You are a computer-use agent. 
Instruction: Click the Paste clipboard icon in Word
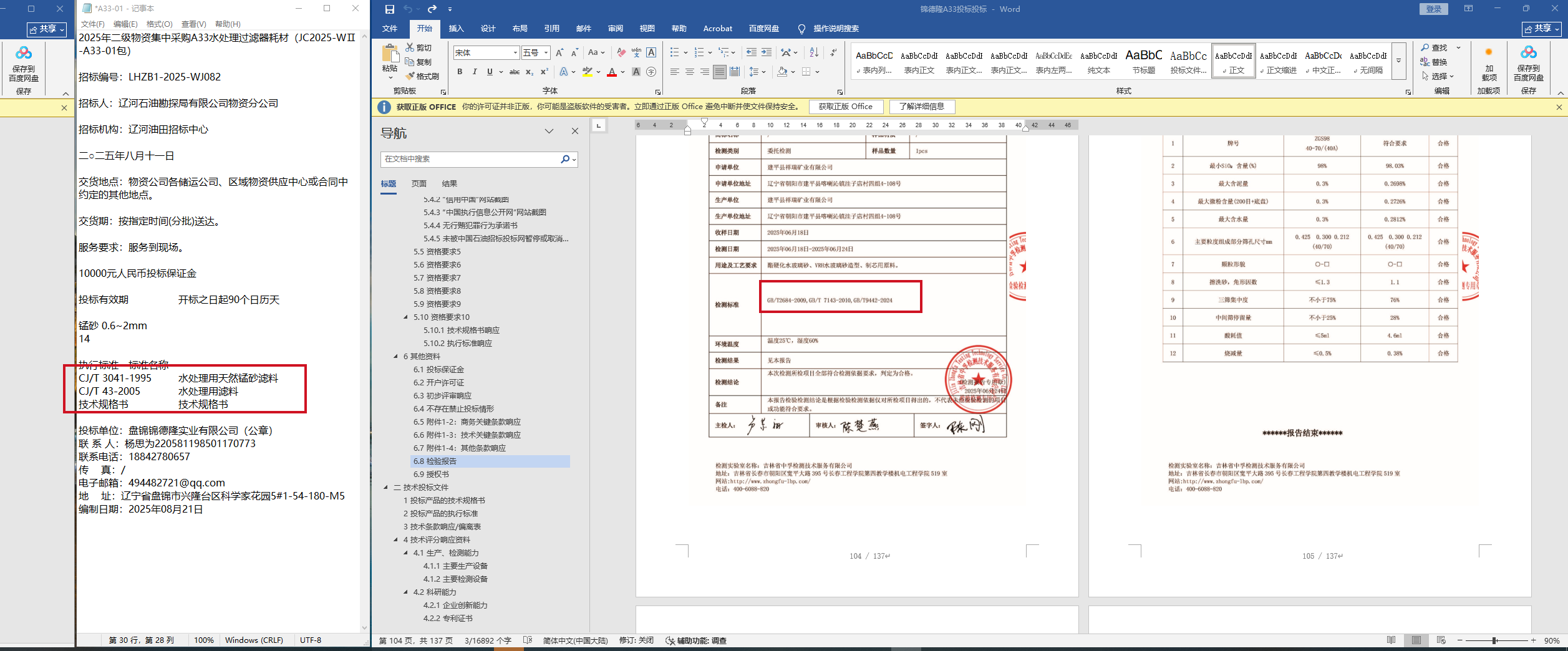[x=390, y=54]
